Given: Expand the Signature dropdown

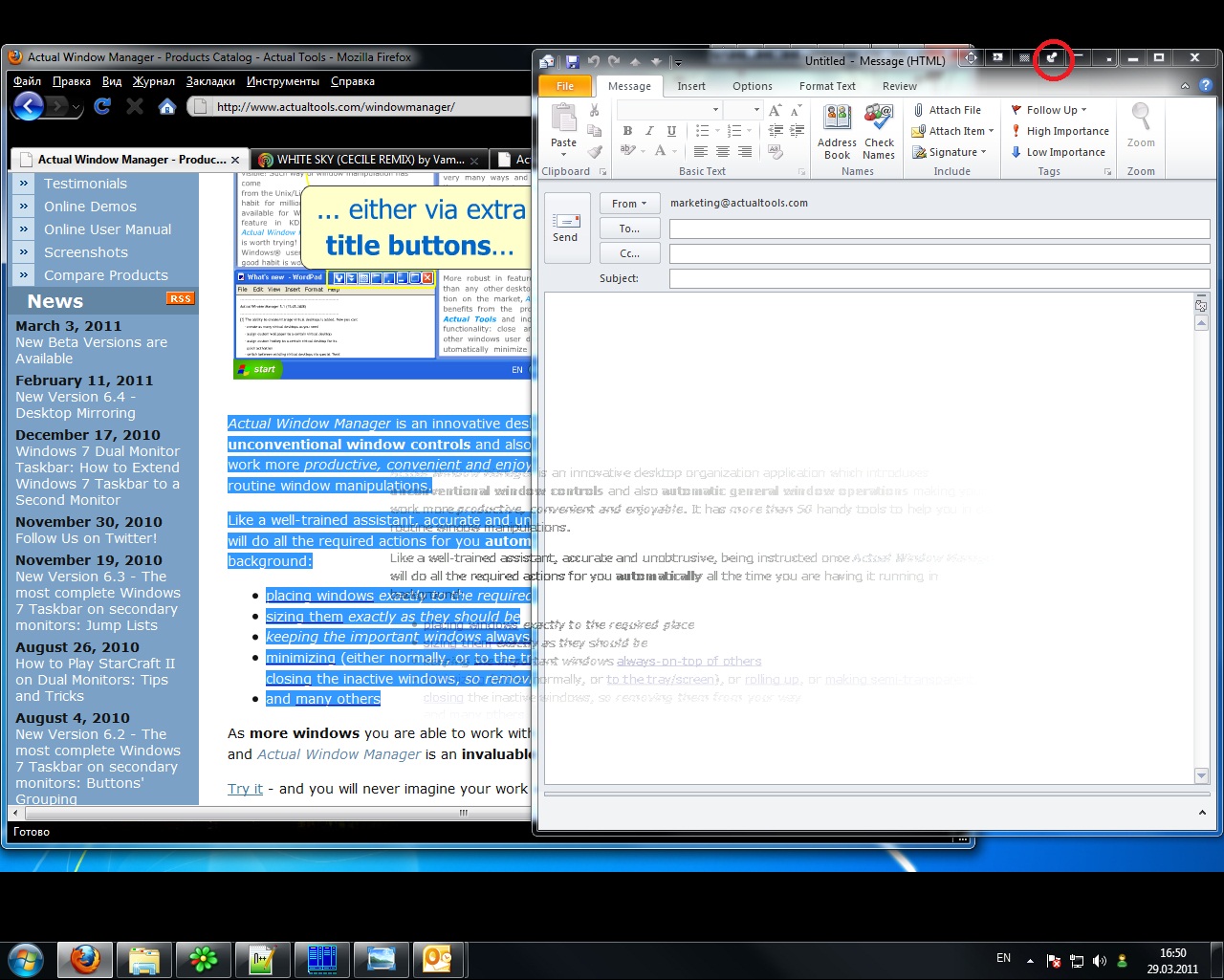Looking at the screenshot, I should coord(983,152).
